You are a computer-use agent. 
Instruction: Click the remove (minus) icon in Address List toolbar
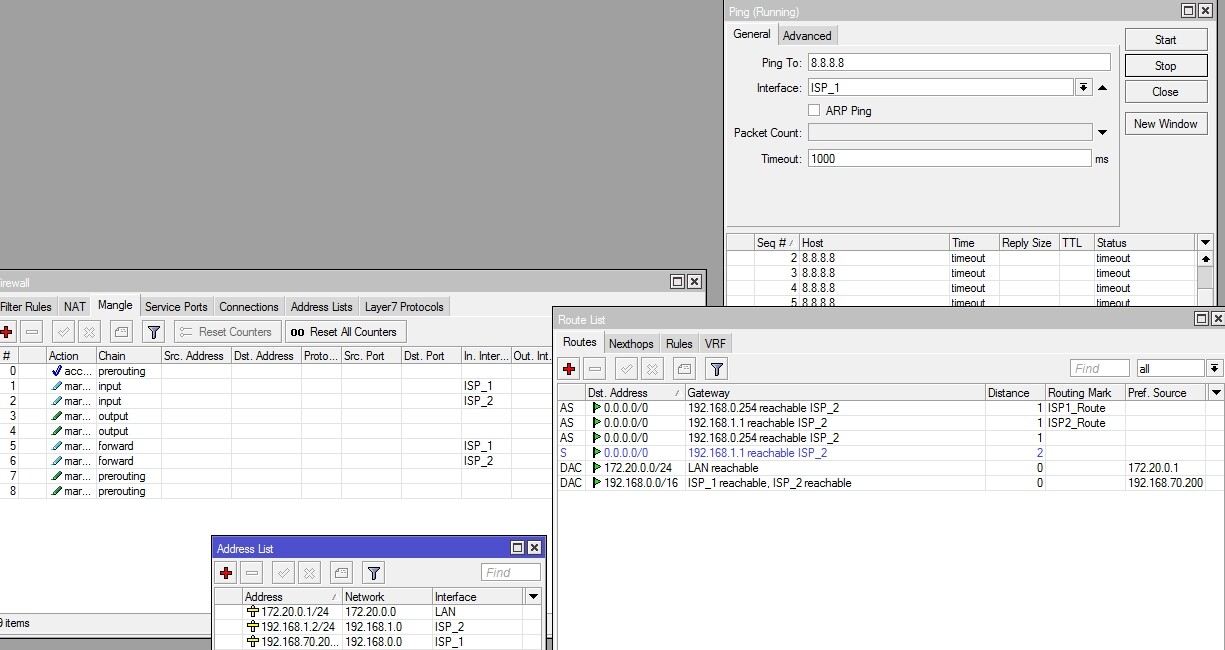point(252,573)
